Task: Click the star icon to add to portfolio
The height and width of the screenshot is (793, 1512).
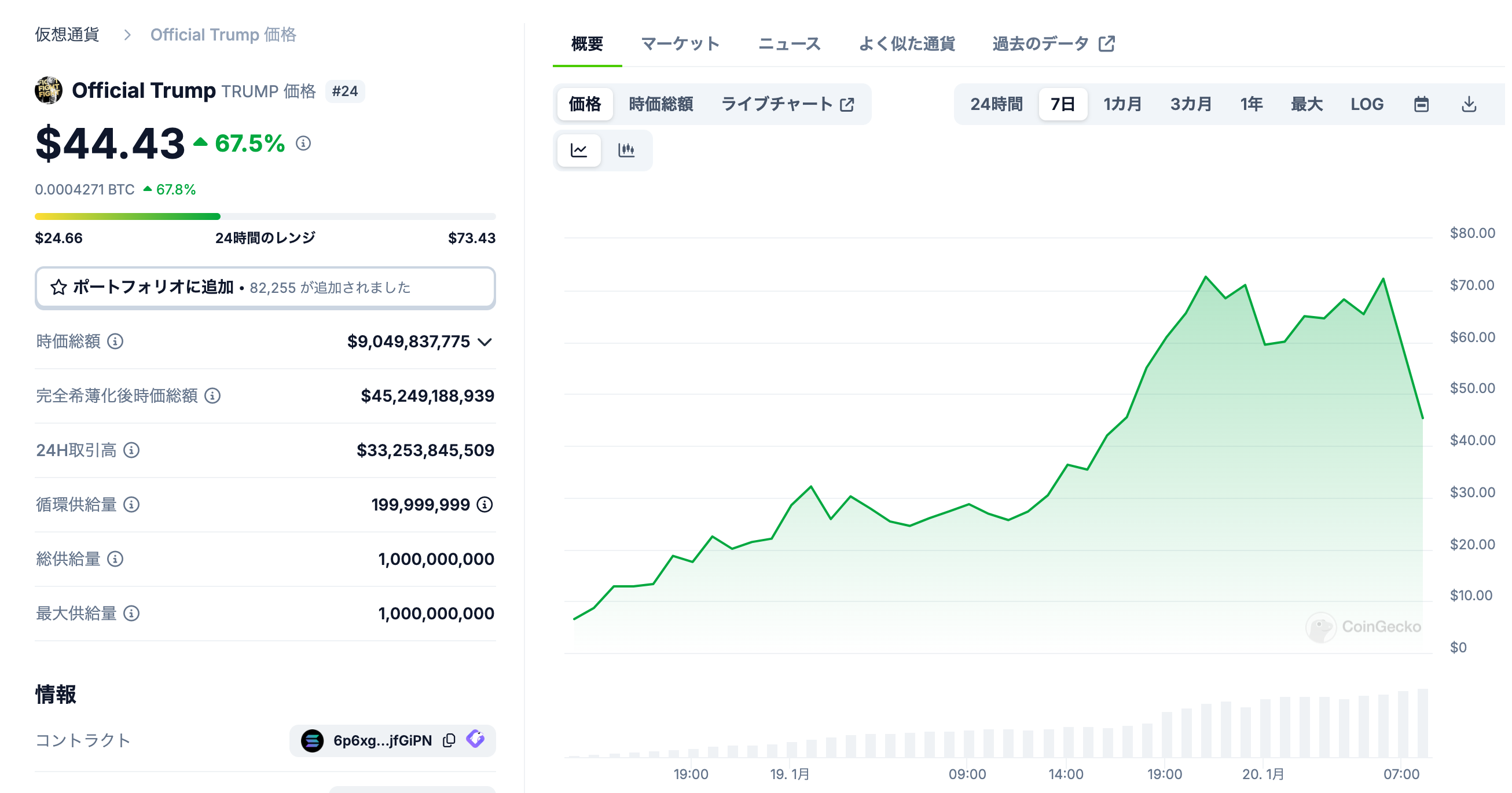Action: (58, 287)
